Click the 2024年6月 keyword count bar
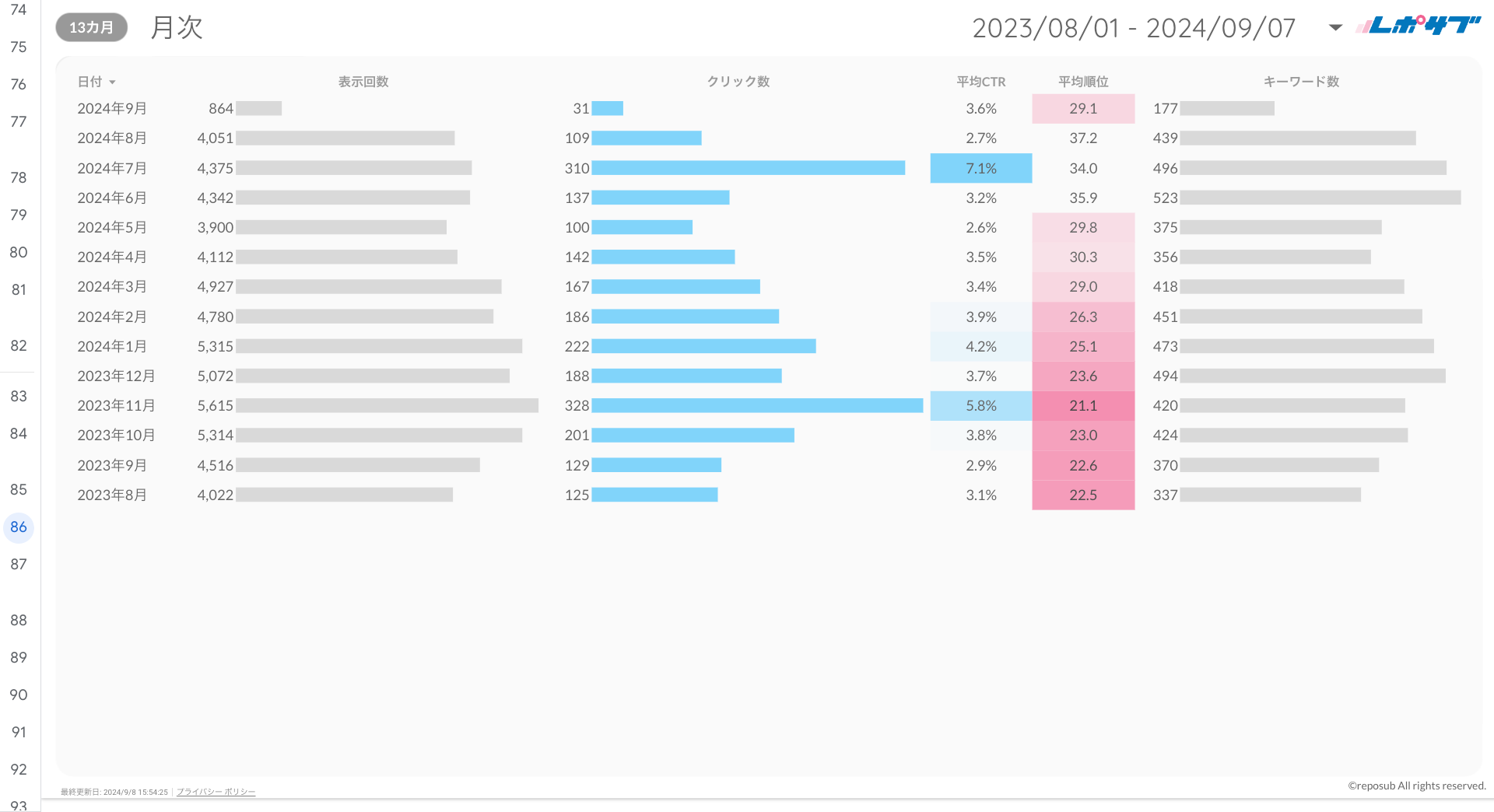Image resolution: width=1494 pixels, height=812 pixels. click(x=1320, y=198)
